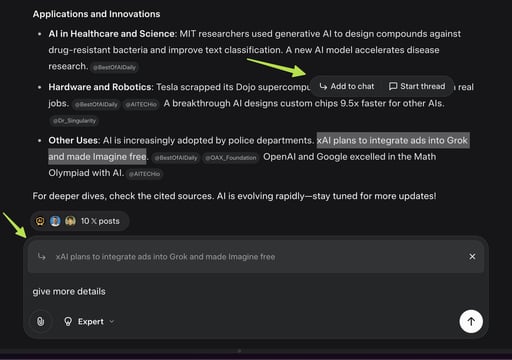Viewport: 512px width, 360px height.
Task: Click the third avatar in the posts chip
Action: (70, 221)
